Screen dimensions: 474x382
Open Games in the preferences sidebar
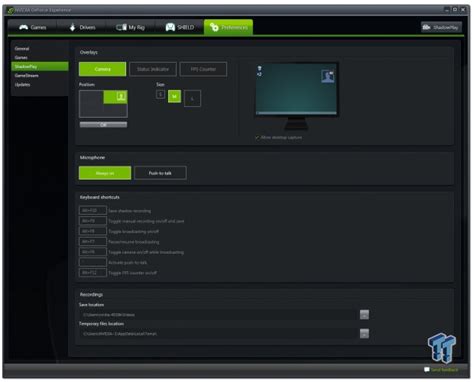click(21, 58)
